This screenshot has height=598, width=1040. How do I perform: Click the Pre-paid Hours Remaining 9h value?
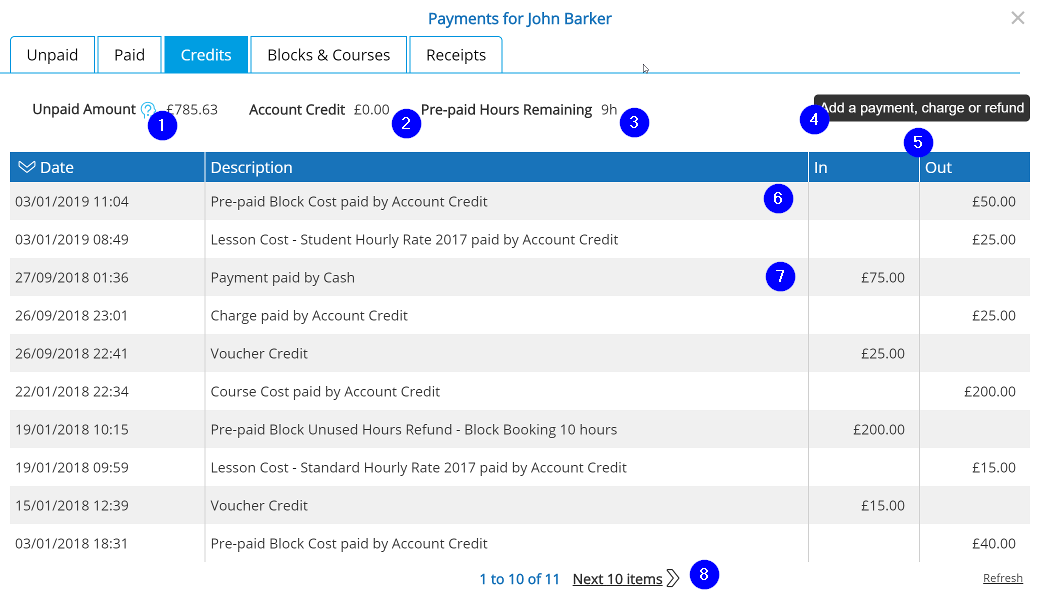609,109
